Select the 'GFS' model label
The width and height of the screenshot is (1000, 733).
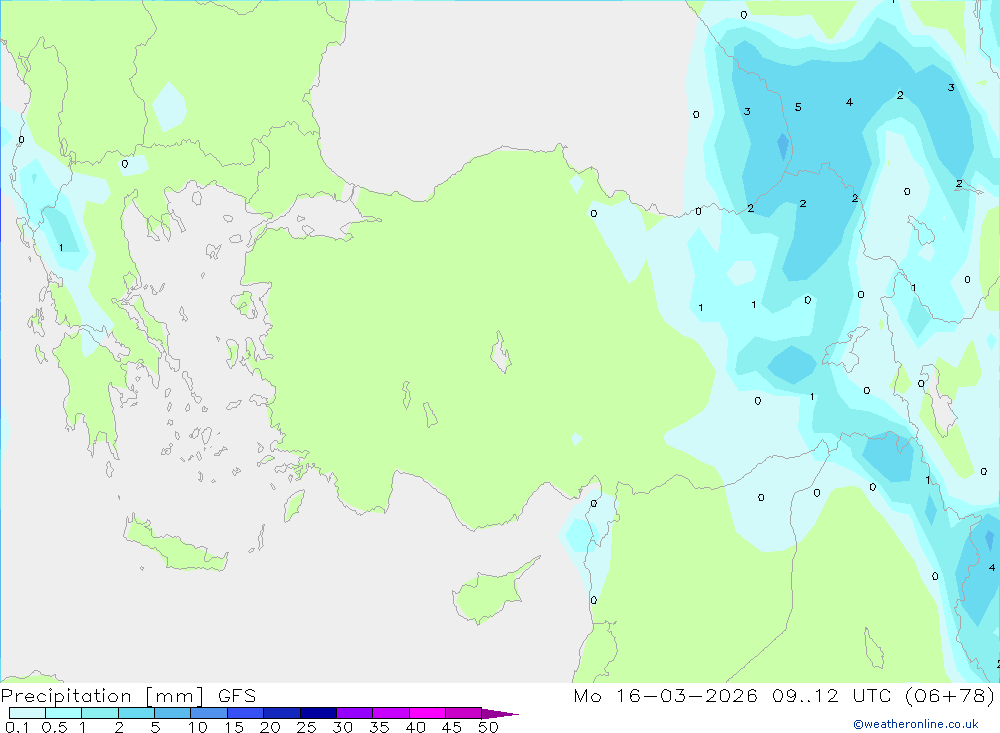click(x=237, y=696)
